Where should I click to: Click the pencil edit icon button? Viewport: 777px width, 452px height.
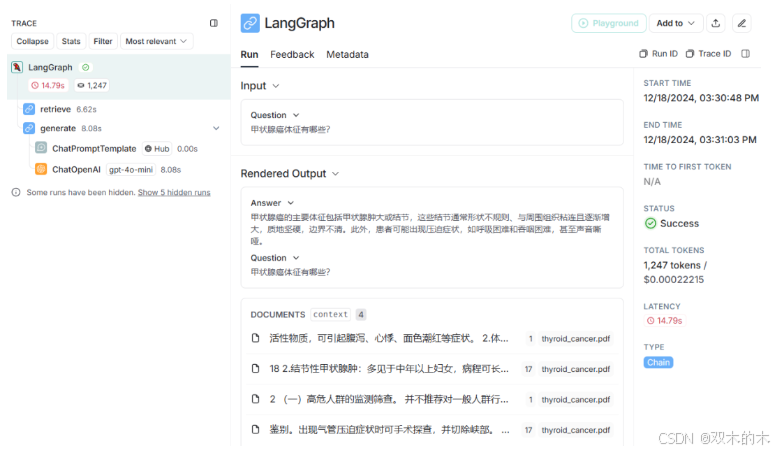point(741,23)
